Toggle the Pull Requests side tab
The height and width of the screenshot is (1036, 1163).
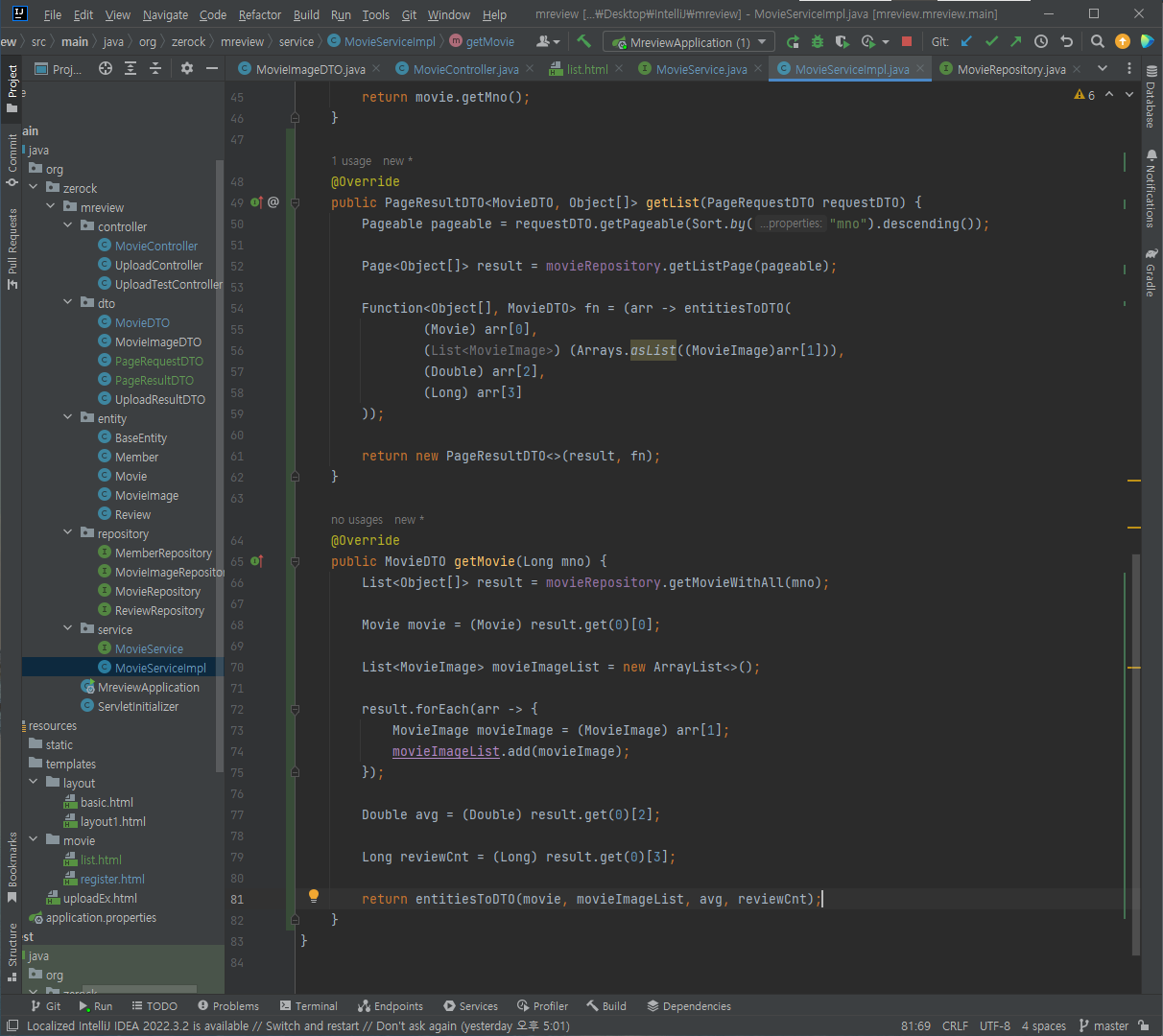point(12,248)
